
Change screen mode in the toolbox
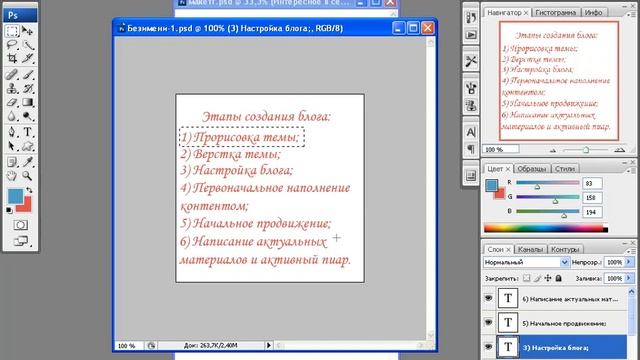pyautogui.click(x=20, y=241)
